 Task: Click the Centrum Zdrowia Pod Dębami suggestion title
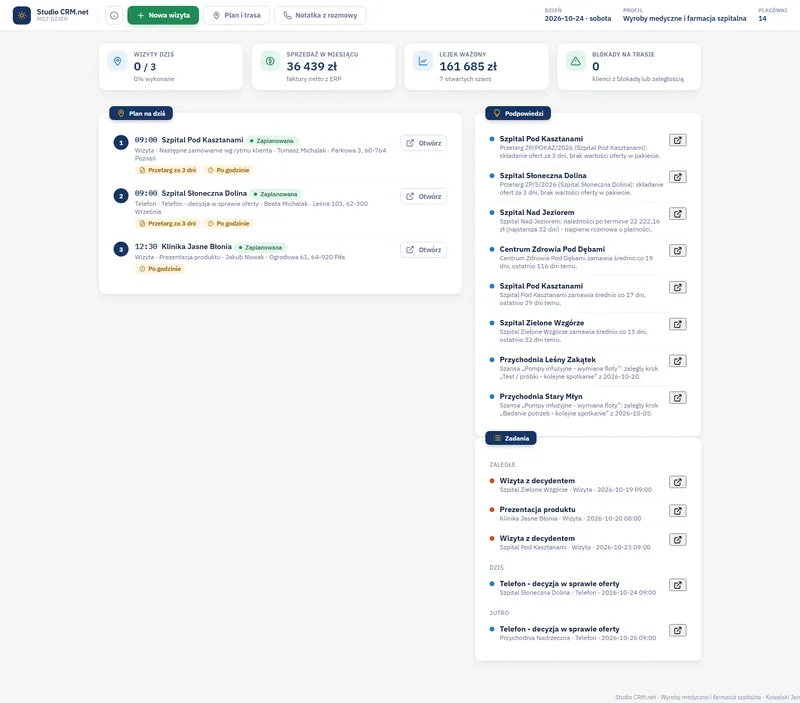pos(552,249)
